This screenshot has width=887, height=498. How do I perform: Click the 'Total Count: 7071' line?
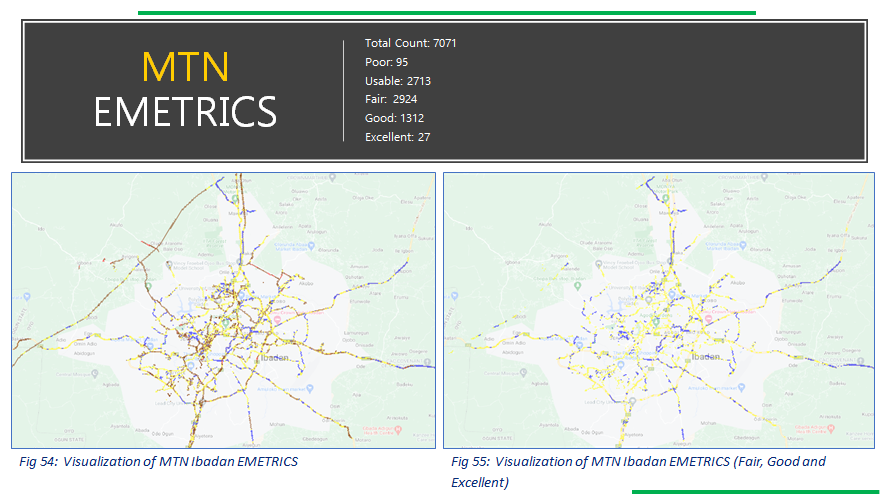(x=410, y=43)
